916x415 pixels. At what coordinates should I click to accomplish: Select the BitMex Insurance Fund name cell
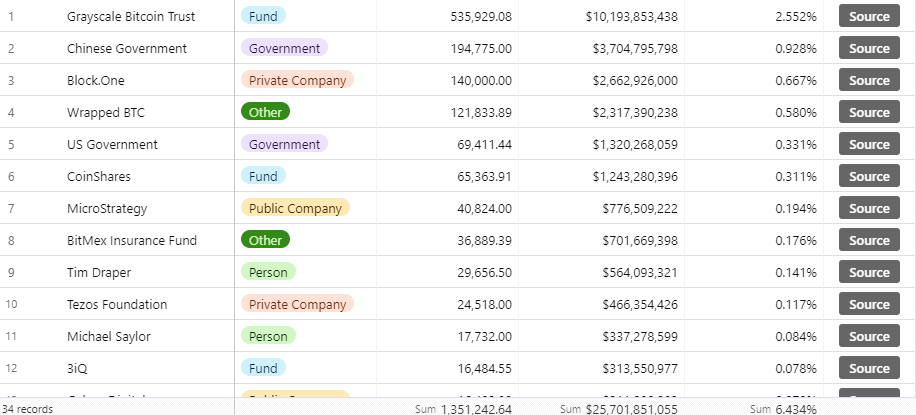click(x=132, y=240)
